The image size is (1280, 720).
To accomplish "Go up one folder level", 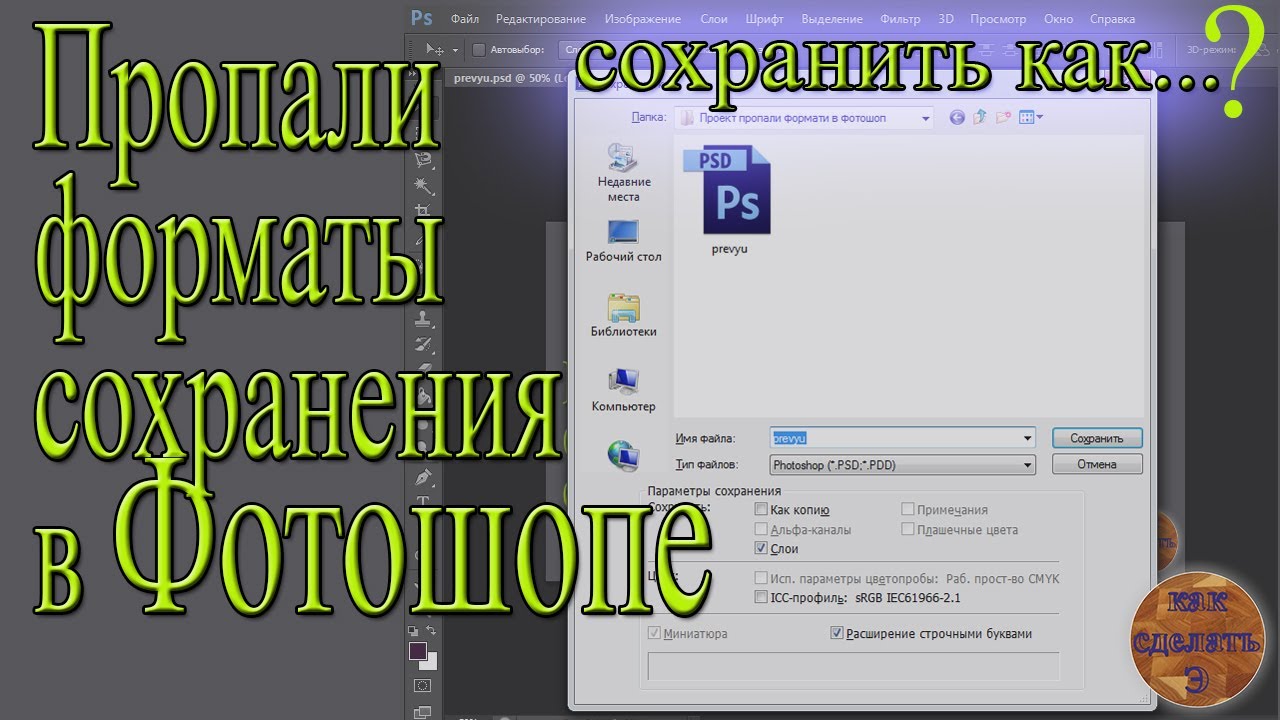I will pos(980,118).
